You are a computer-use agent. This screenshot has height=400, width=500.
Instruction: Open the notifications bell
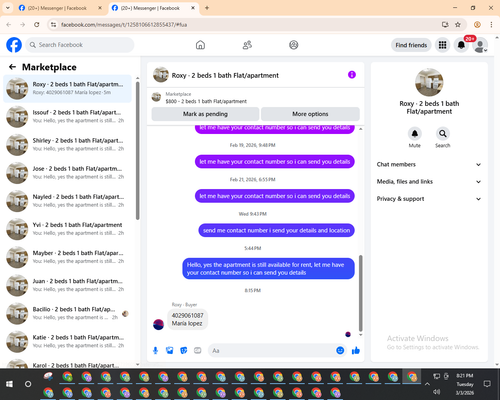tap(461, 45)
